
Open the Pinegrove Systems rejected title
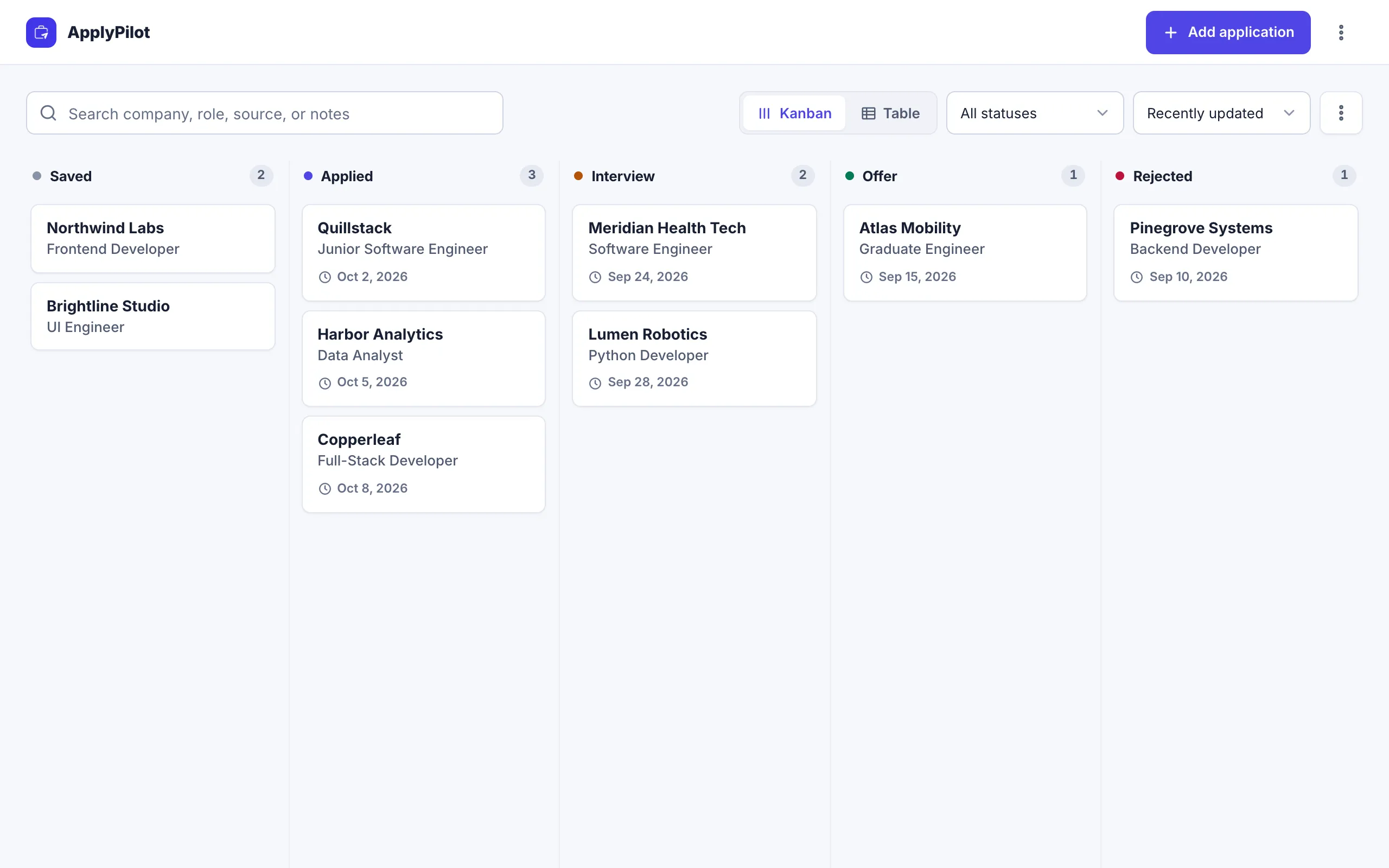coord(1201,228)
